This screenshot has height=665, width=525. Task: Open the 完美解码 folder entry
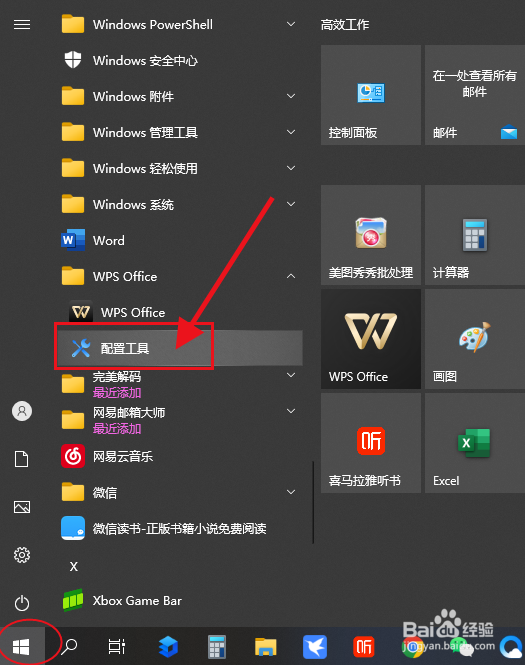[181, 384]
